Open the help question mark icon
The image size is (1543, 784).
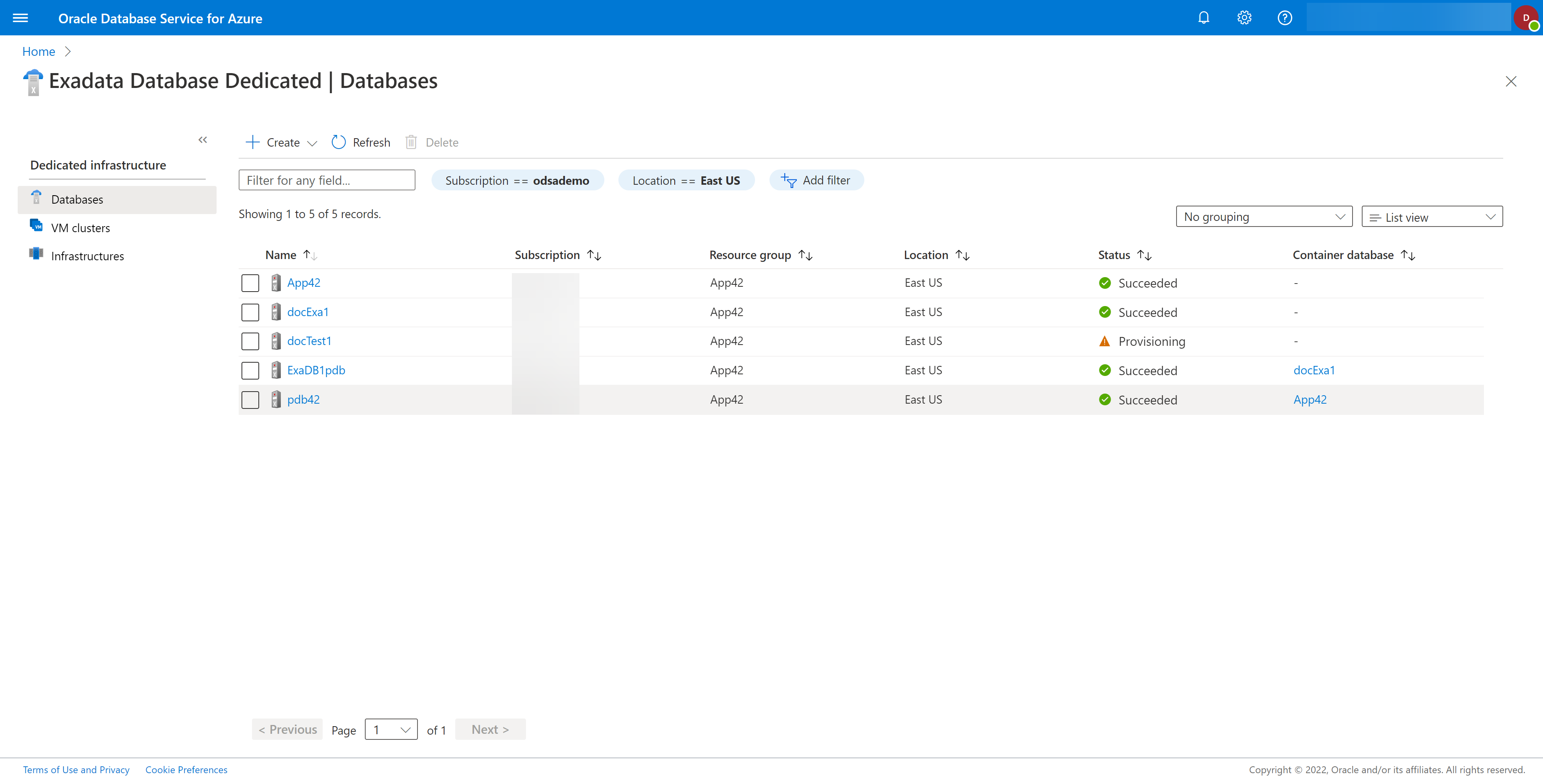tap(1285, 18)
